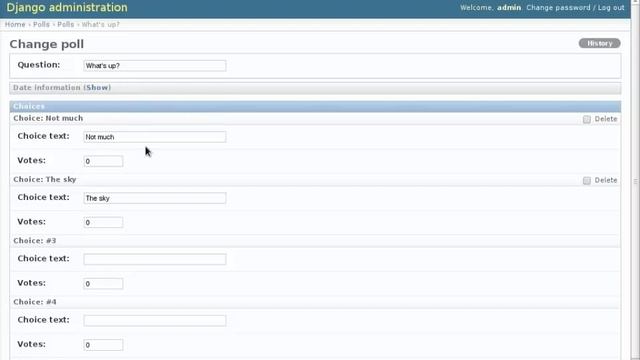640x360 pixels.
Task: Open the first Polls breadcrumb link
Action: [x=41, y=24]
